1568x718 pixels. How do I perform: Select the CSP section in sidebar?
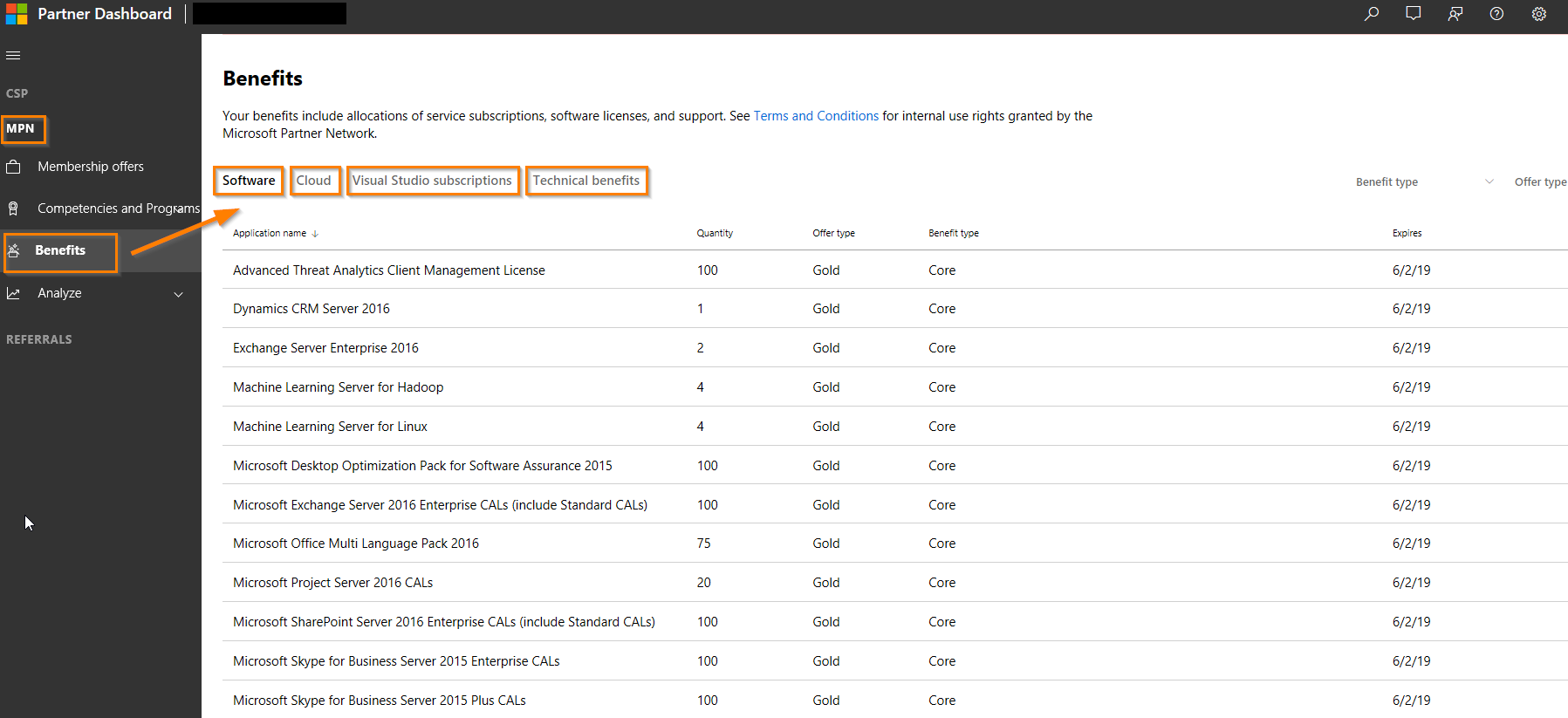pos(17,93)
